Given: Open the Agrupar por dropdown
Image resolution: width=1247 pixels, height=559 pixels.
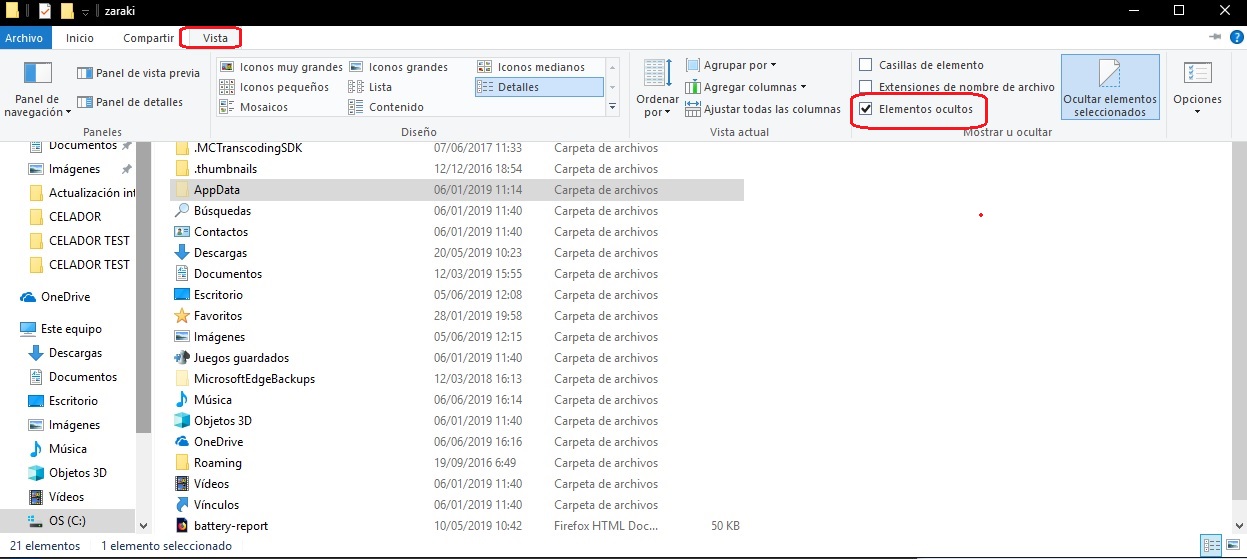Looking at the screenshot, I should 739,65.
